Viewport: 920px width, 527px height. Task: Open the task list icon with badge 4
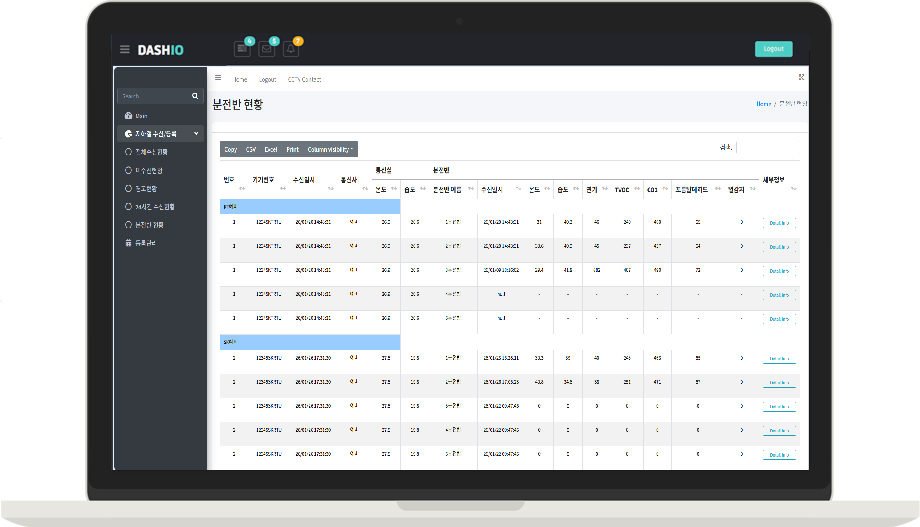click(242, 49)
